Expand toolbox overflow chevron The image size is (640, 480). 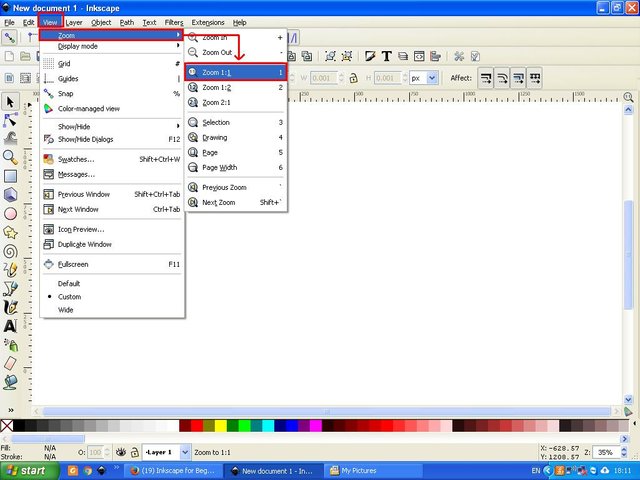click(x=11, y=410)
